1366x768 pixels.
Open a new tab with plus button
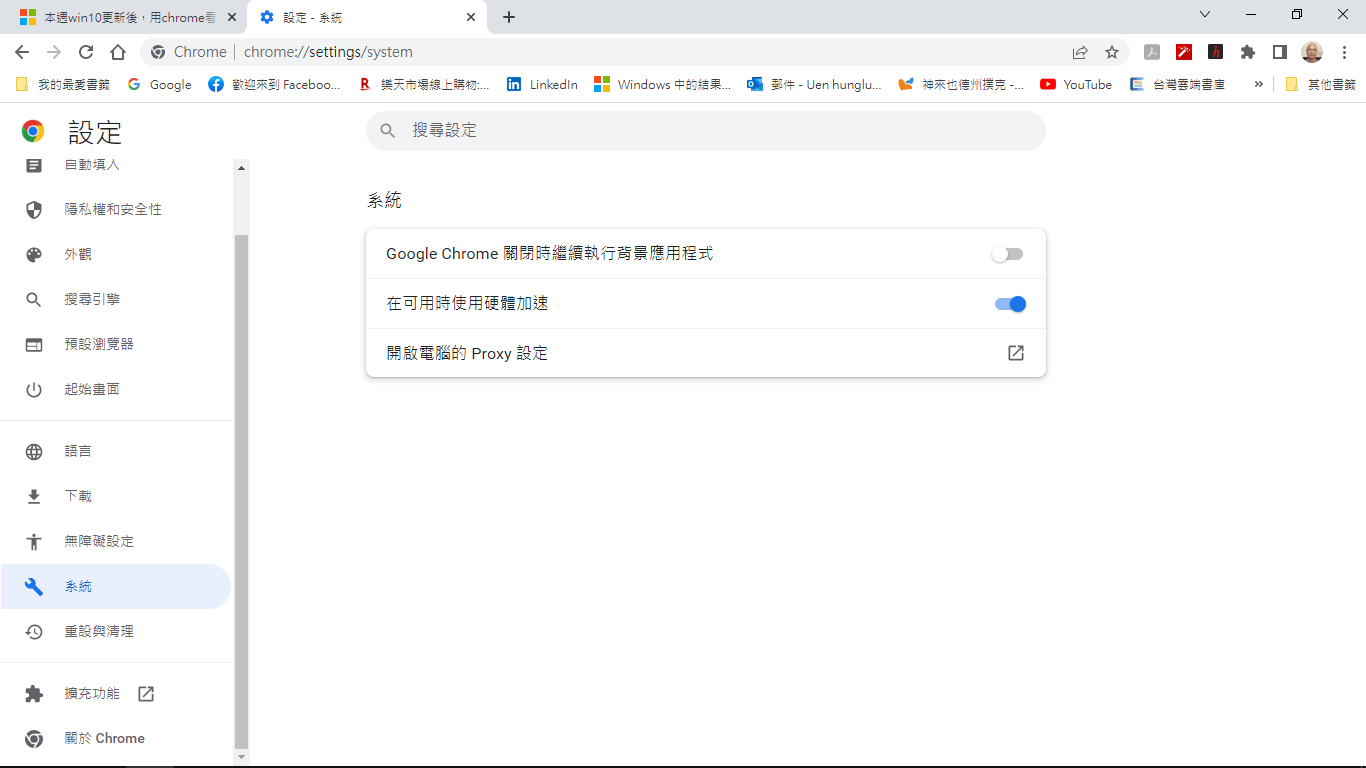click(x=509, y=17)
